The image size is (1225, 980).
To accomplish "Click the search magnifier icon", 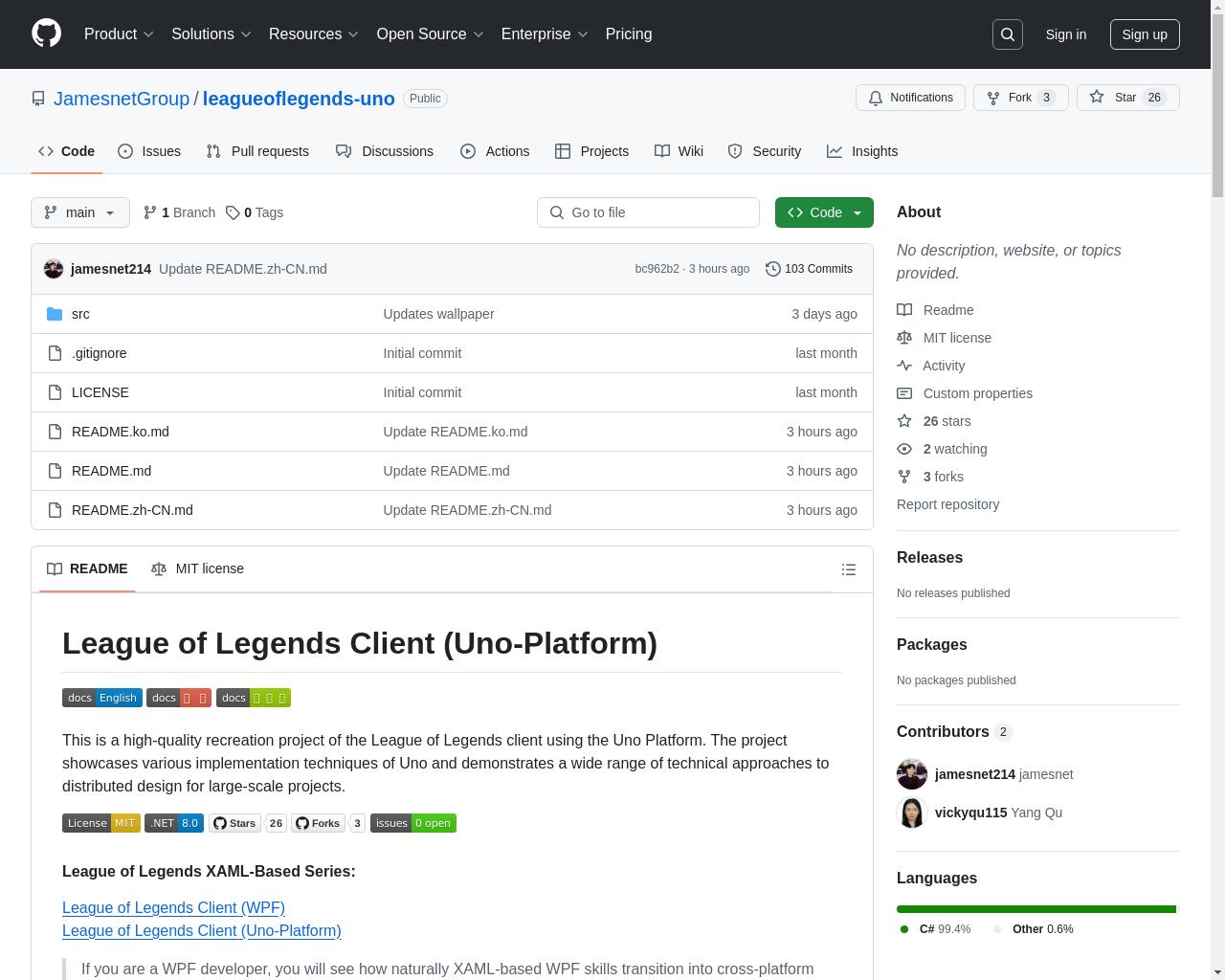I will pos(1008,34).
